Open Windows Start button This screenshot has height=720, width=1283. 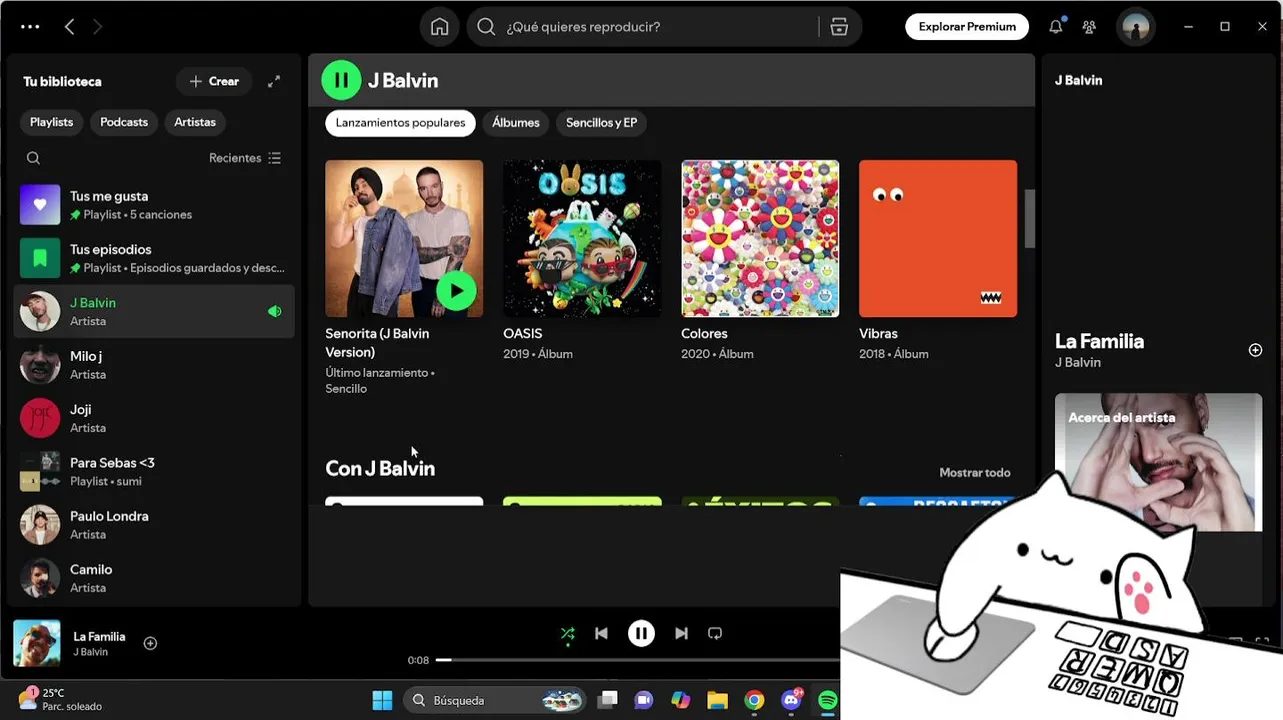click(x=382, y=700)
